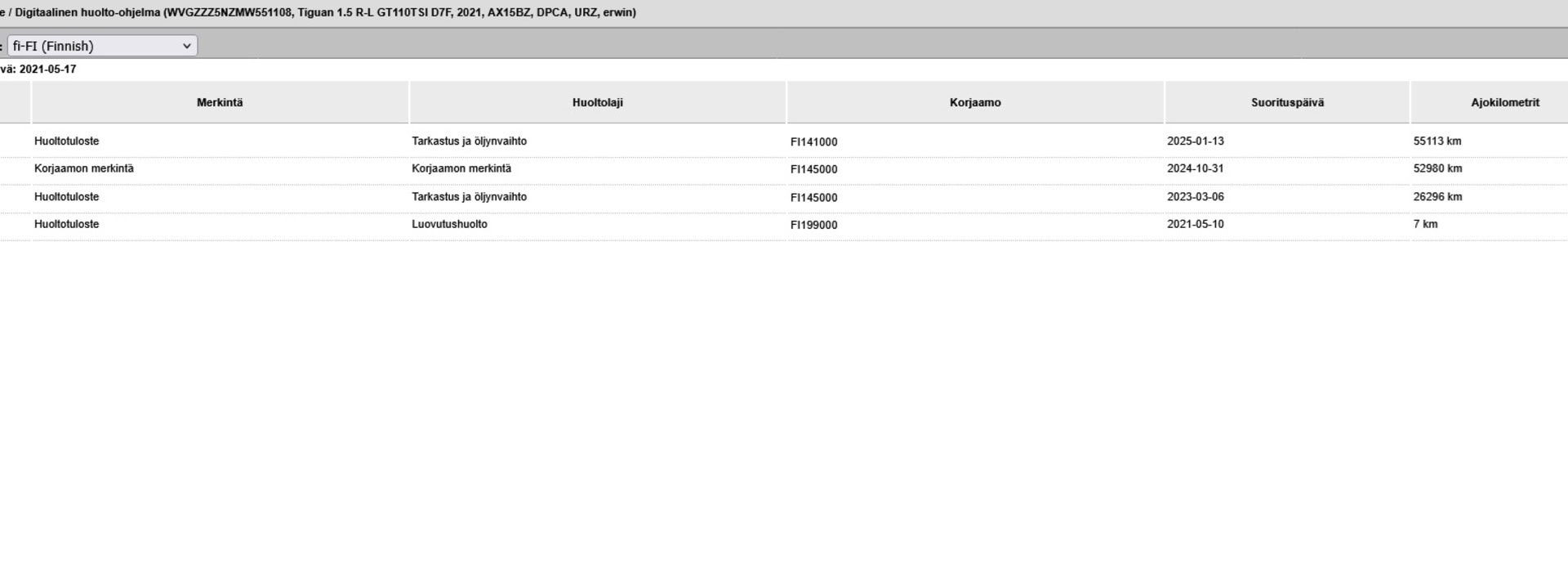Viewport: 1568px width, 564px height.
Task: Click the mileage value 26296 km
Action: pos(1437,197)
